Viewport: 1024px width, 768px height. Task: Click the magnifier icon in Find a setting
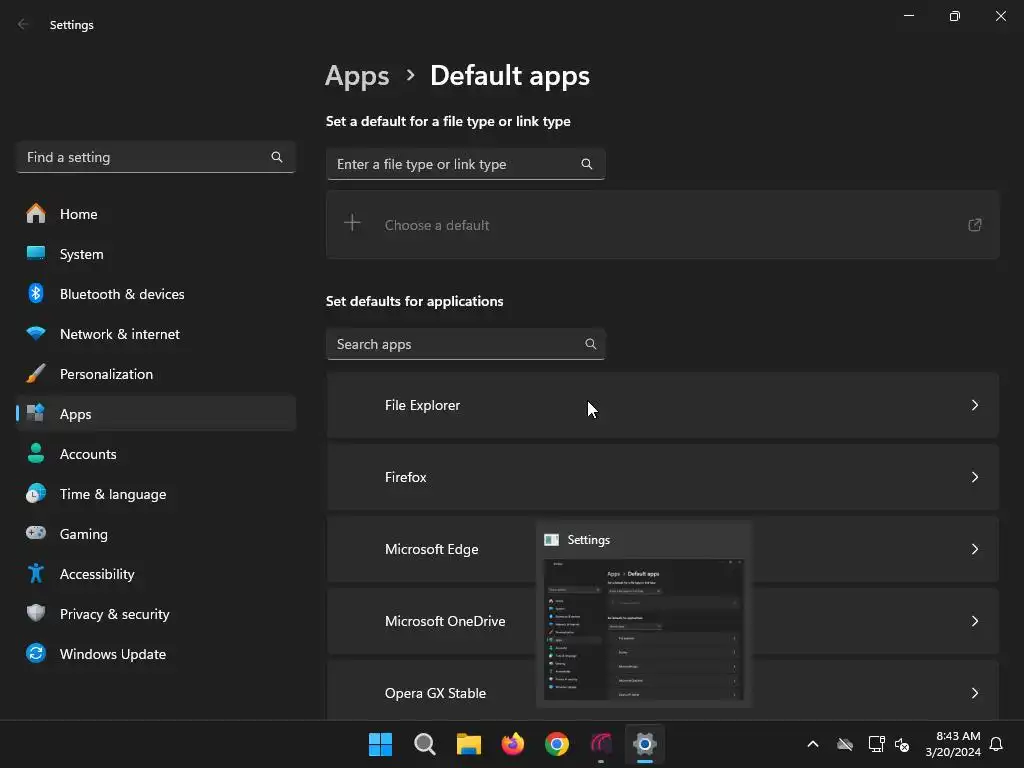[x=277, y=157]
